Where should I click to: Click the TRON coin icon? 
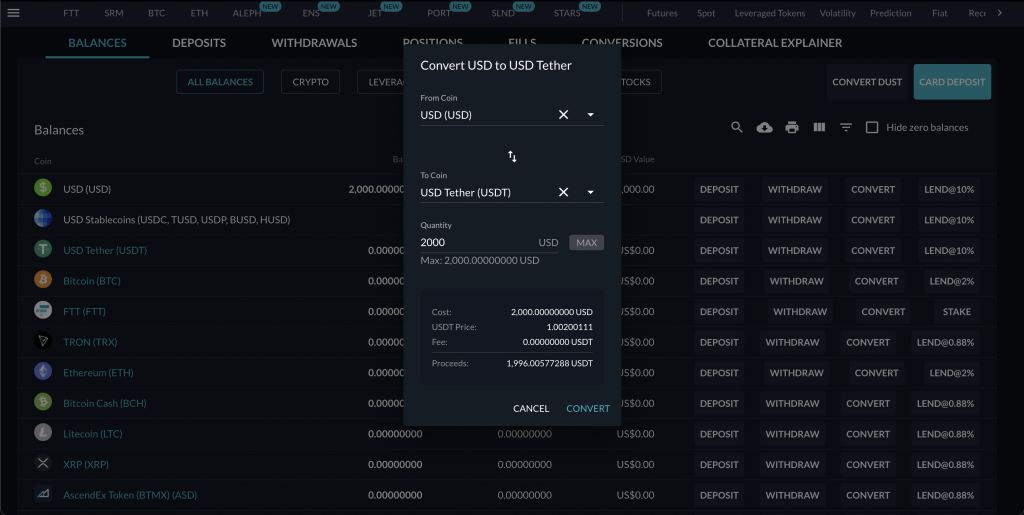point(43,341)
